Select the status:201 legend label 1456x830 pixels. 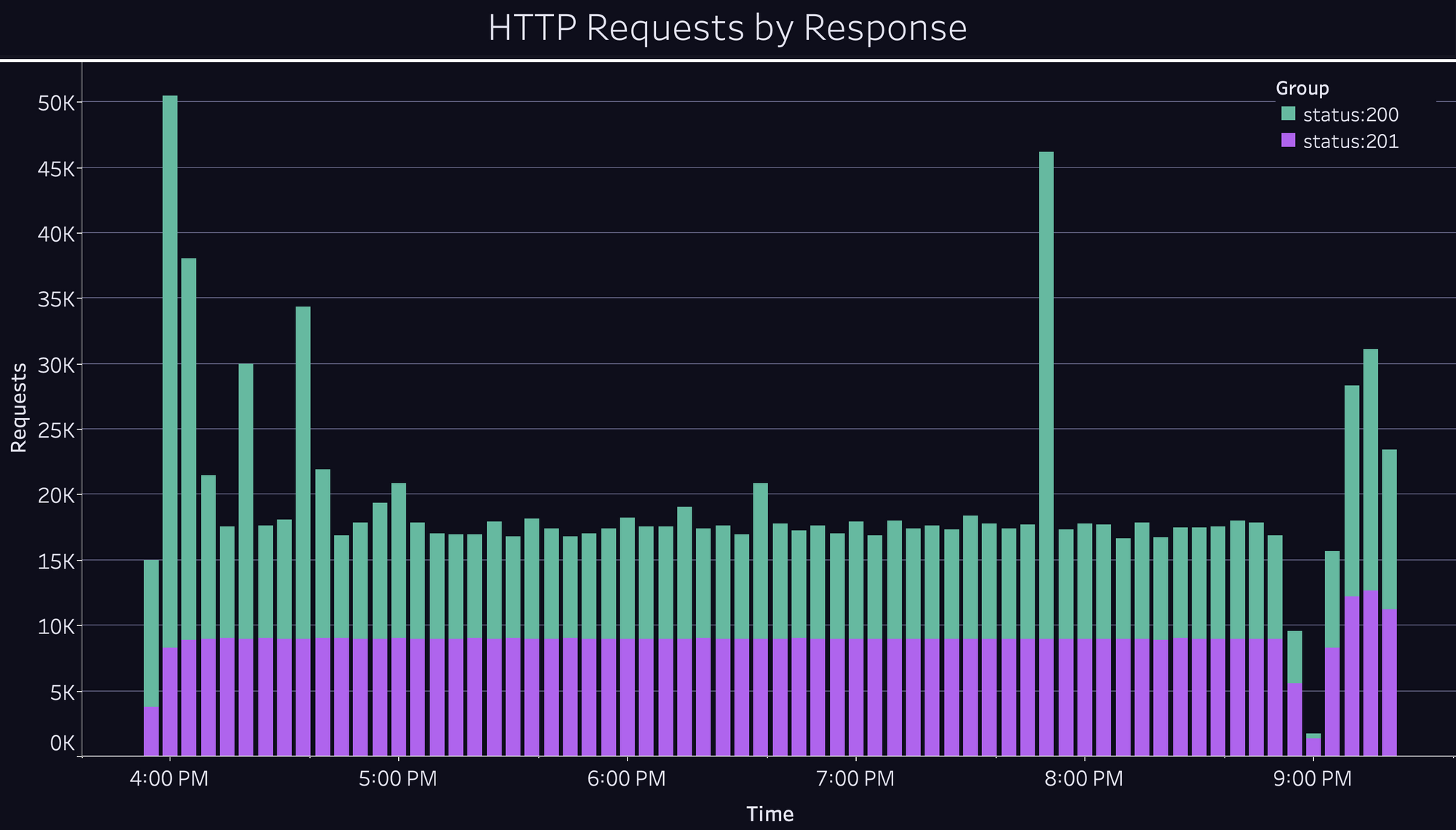1350,142
